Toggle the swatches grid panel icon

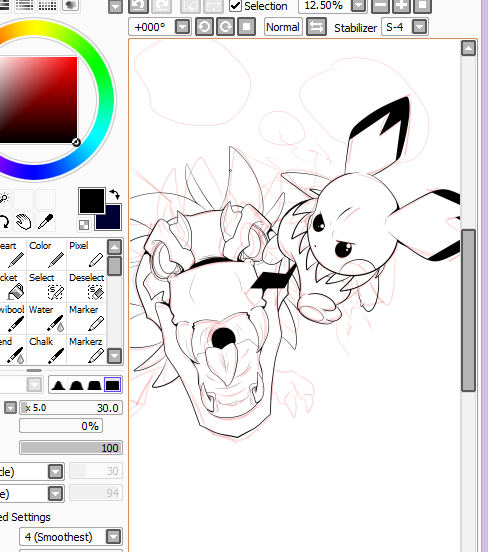(x=47, y=5)
